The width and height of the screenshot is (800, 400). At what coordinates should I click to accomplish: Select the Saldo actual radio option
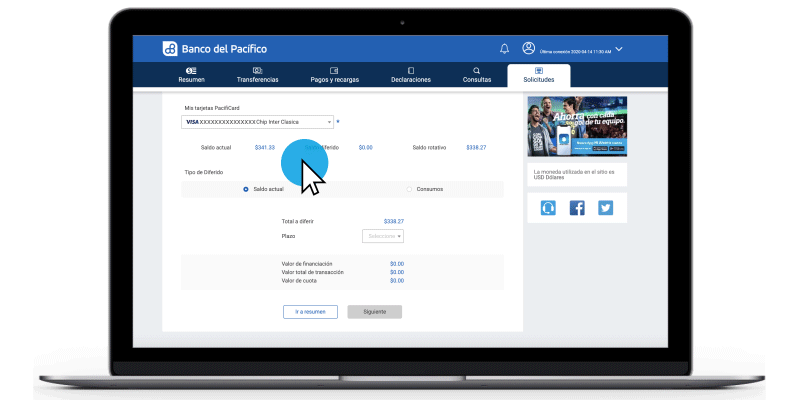[246, 189]
